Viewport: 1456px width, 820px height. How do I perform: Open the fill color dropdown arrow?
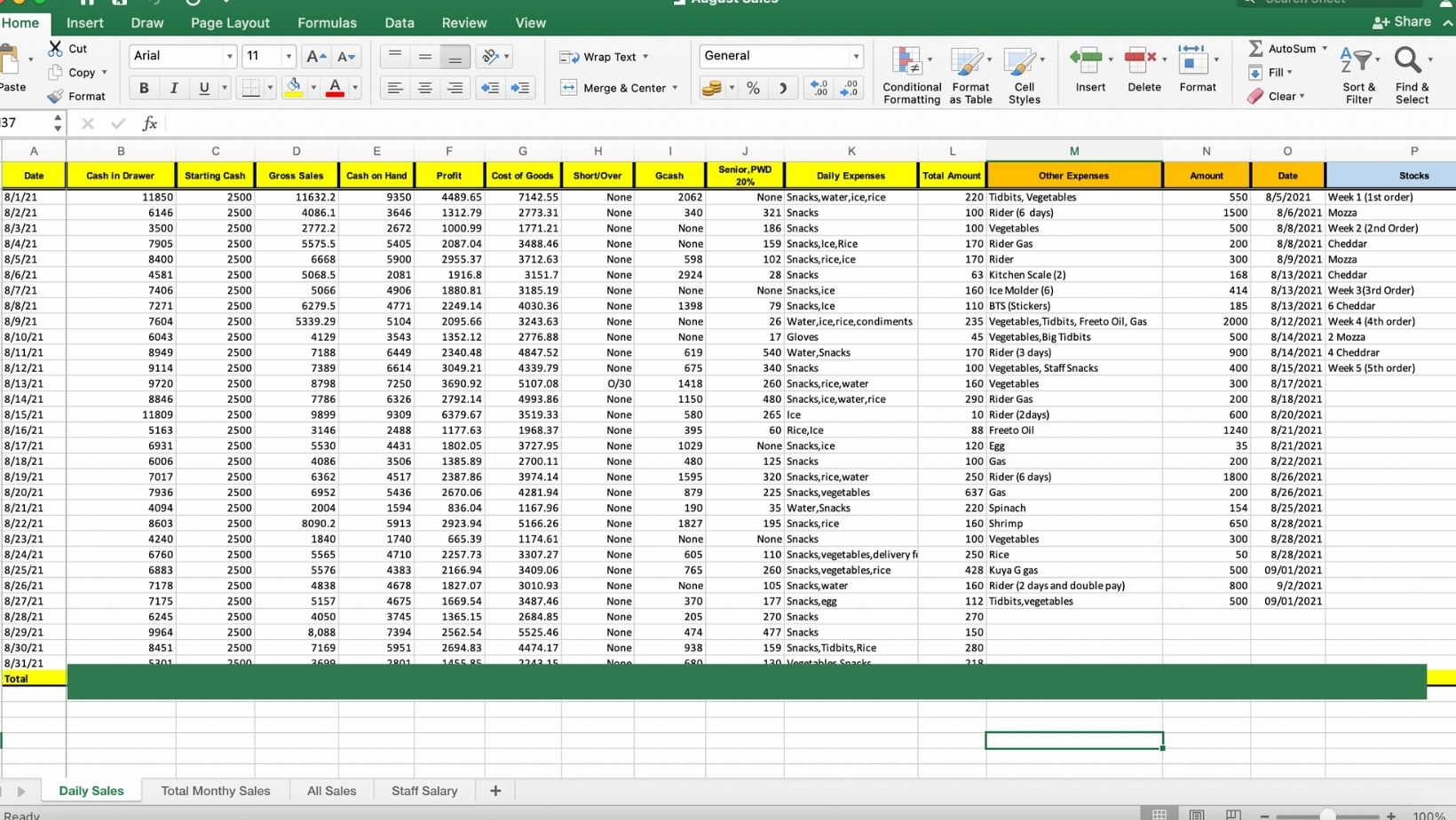313,88
